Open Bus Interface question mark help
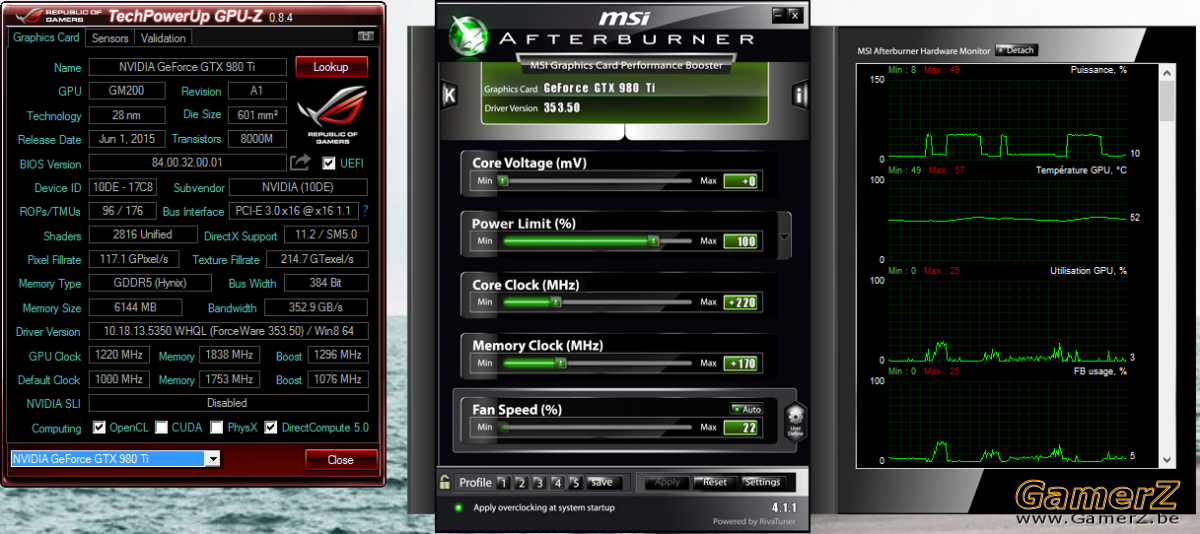Image resolution: width=1200 pixels, height=534 pixels. pos(365,211)
